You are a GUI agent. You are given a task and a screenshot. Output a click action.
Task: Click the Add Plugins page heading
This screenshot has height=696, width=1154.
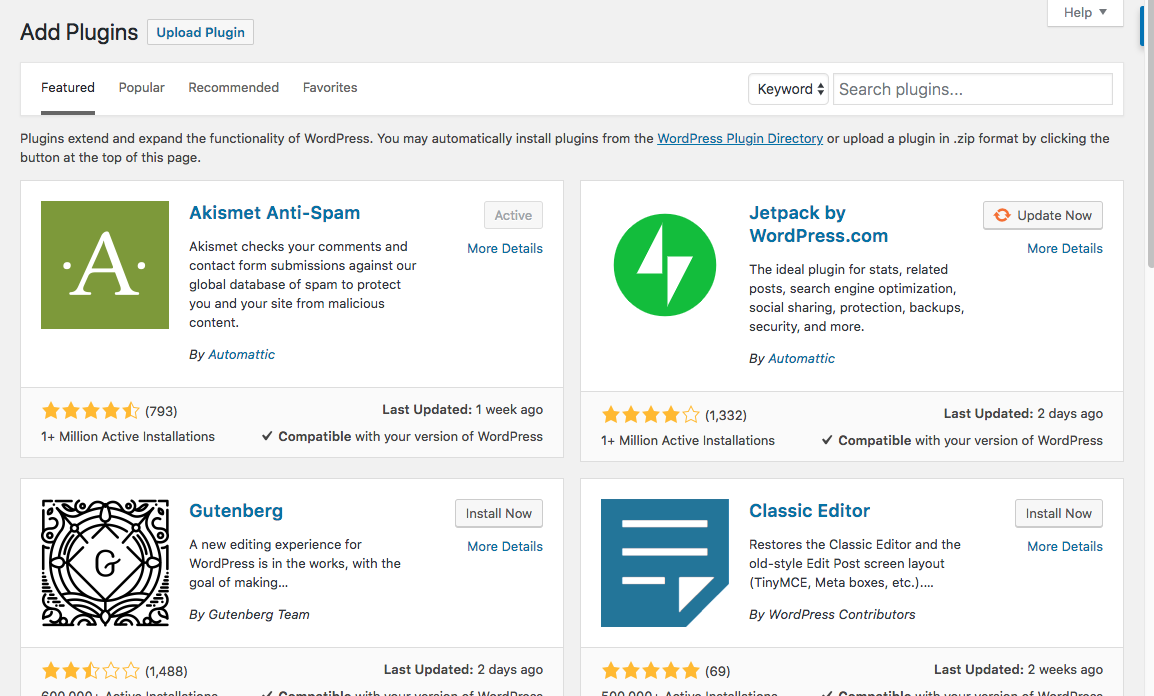(79, 32)
